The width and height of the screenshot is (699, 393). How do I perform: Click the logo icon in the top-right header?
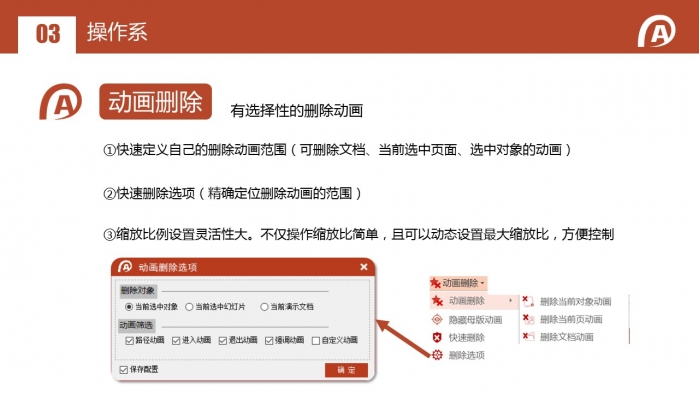pos(656,31)
